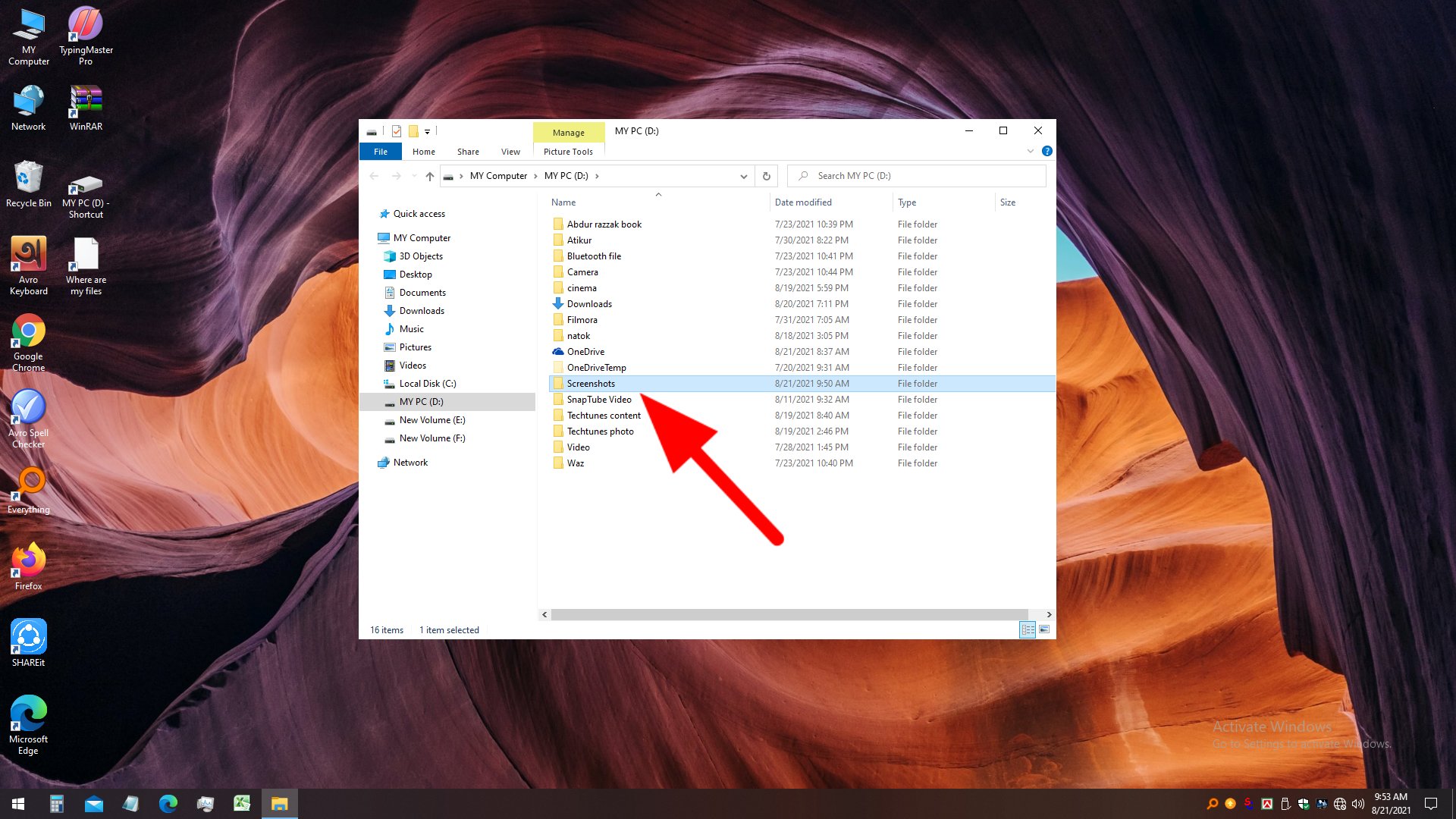Click the speaker icon in system tray

click(x=1359, y=803)
